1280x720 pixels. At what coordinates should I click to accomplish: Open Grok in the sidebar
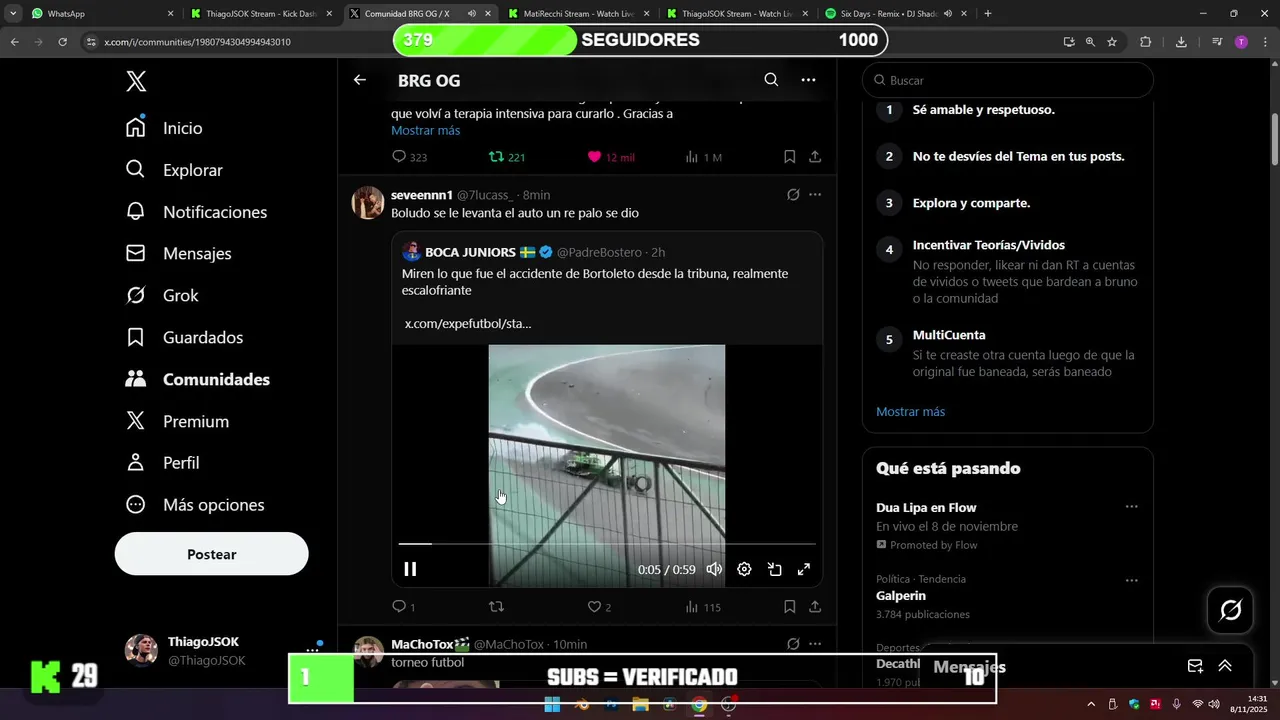pyautogui.click(x=162, y=296)
